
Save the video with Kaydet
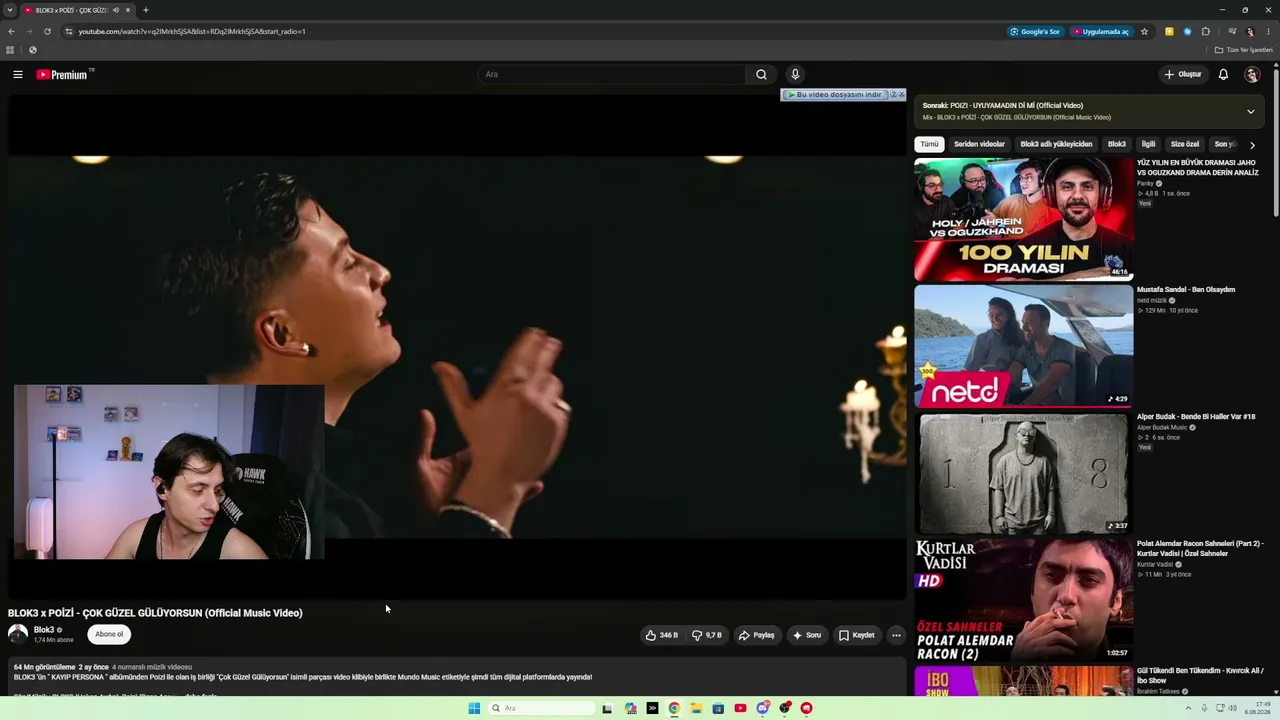(857, 635)
